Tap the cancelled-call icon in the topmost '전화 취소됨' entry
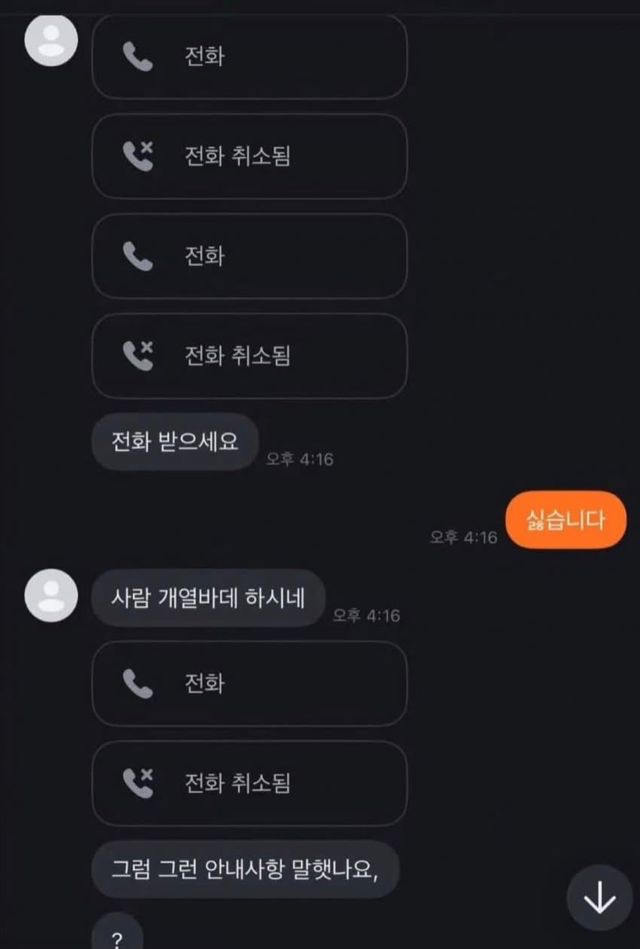640x949 pixels. point(138,156)
